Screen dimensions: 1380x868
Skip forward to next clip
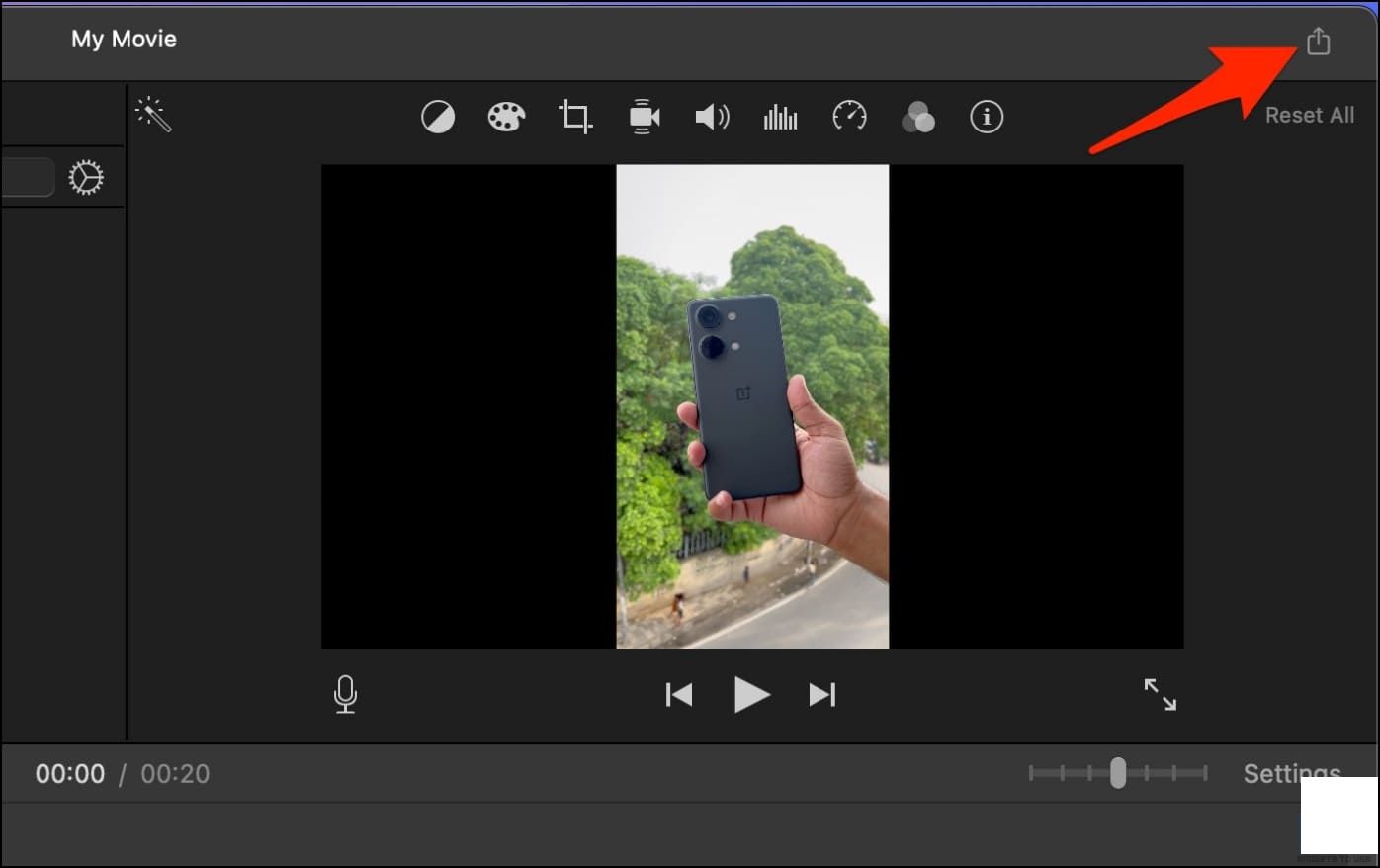pos(822,695)
